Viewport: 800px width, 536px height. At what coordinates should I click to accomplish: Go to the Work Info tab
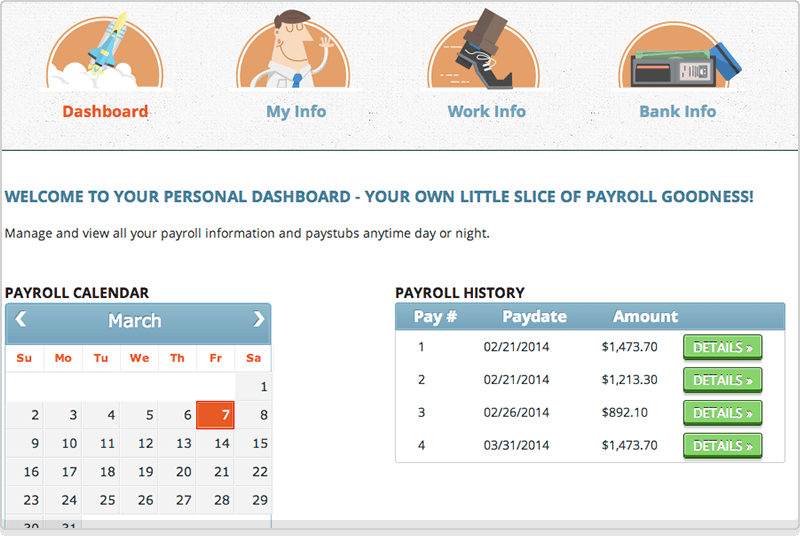(x=487, y=111)
